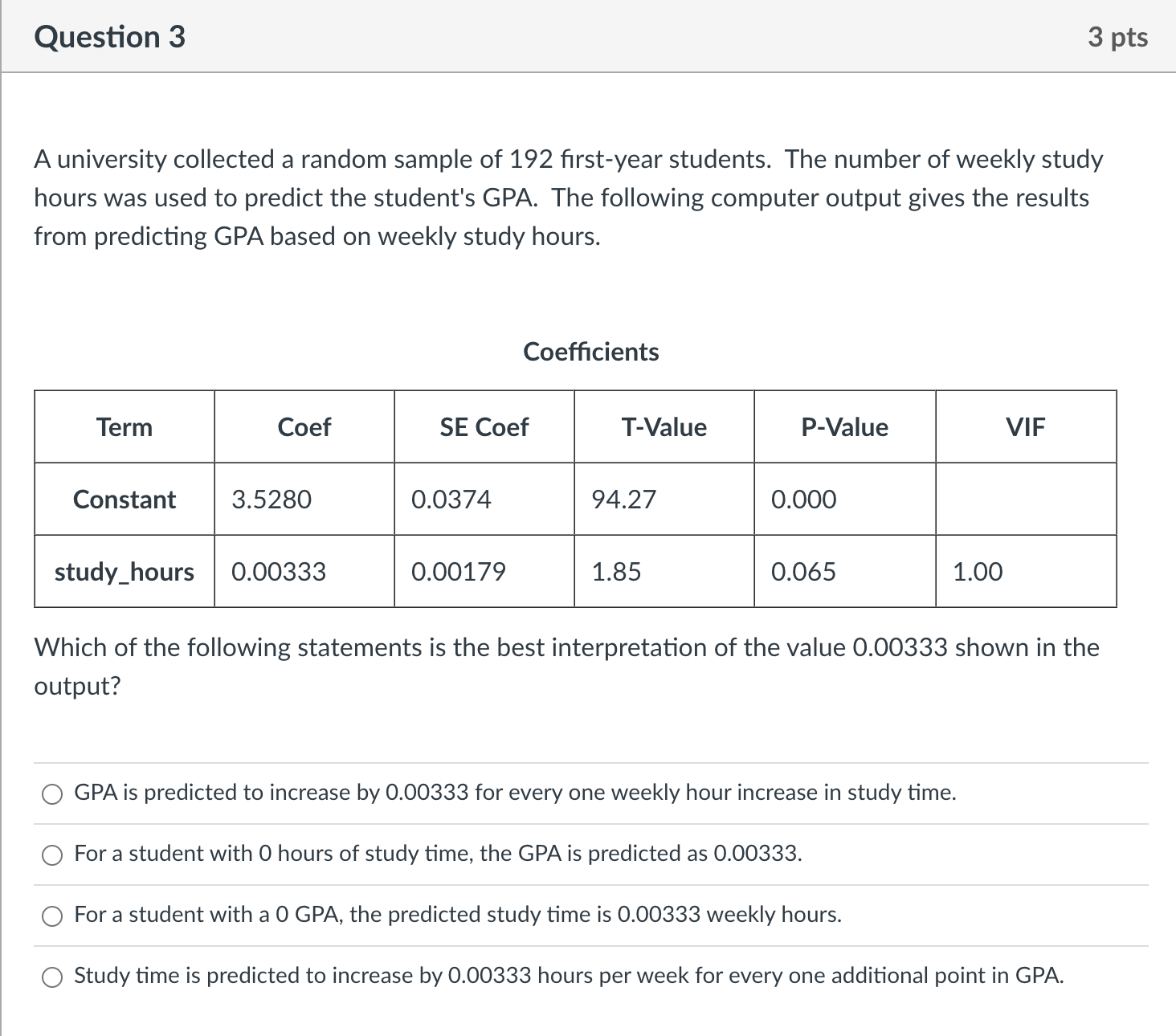Click the coefficient value 0.00333

(278, 572)
